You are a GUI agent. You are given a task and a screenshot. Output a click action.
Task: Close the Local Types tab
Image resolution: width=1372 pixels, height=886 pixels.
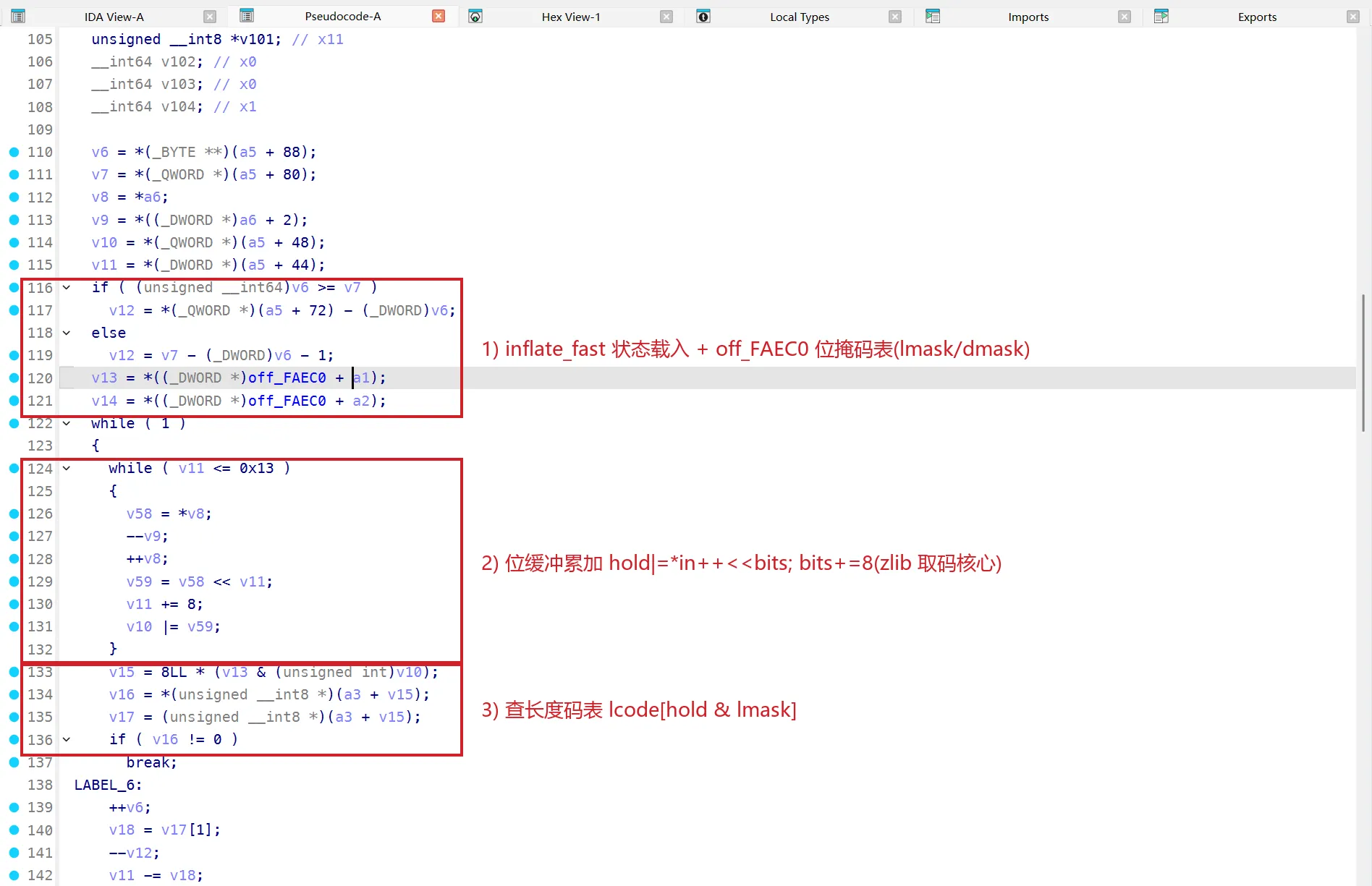[x=895, y=16]
